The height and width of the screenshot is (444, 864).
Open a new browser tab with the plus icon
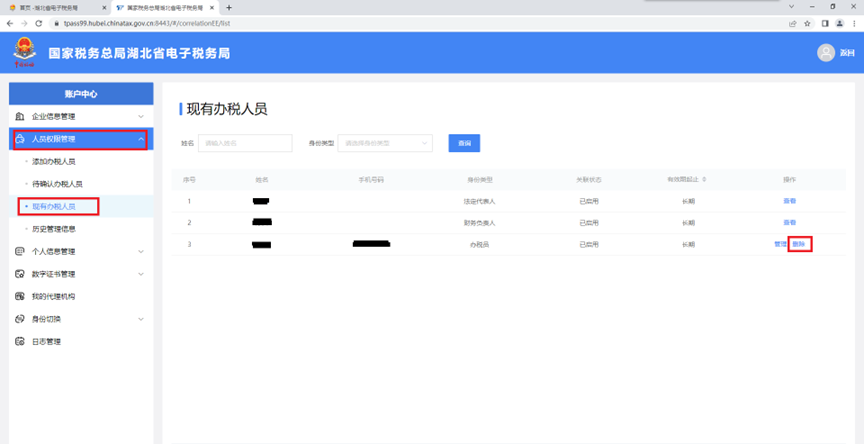229,8
